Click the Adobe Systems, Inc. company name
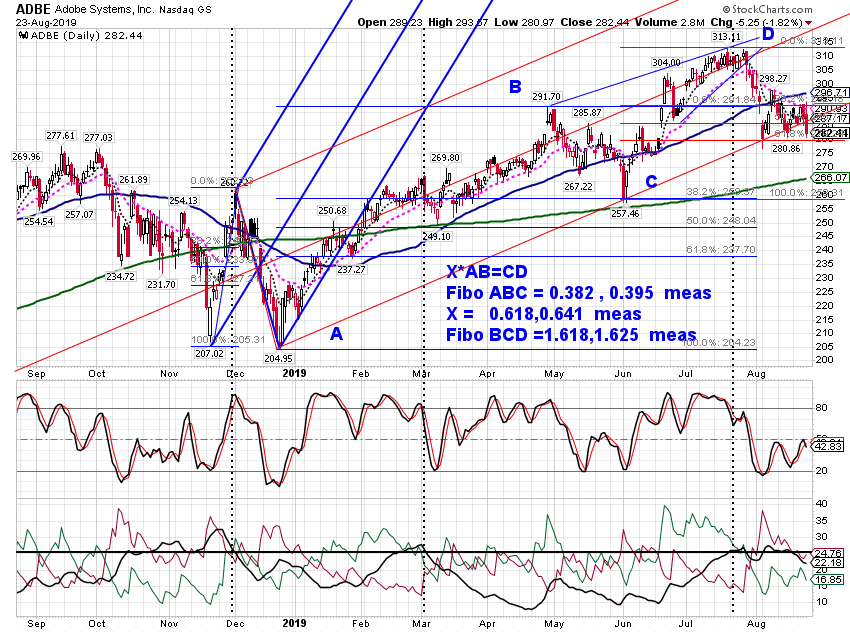The height and width of the screenshot is (633, 850). click(105, 10)
